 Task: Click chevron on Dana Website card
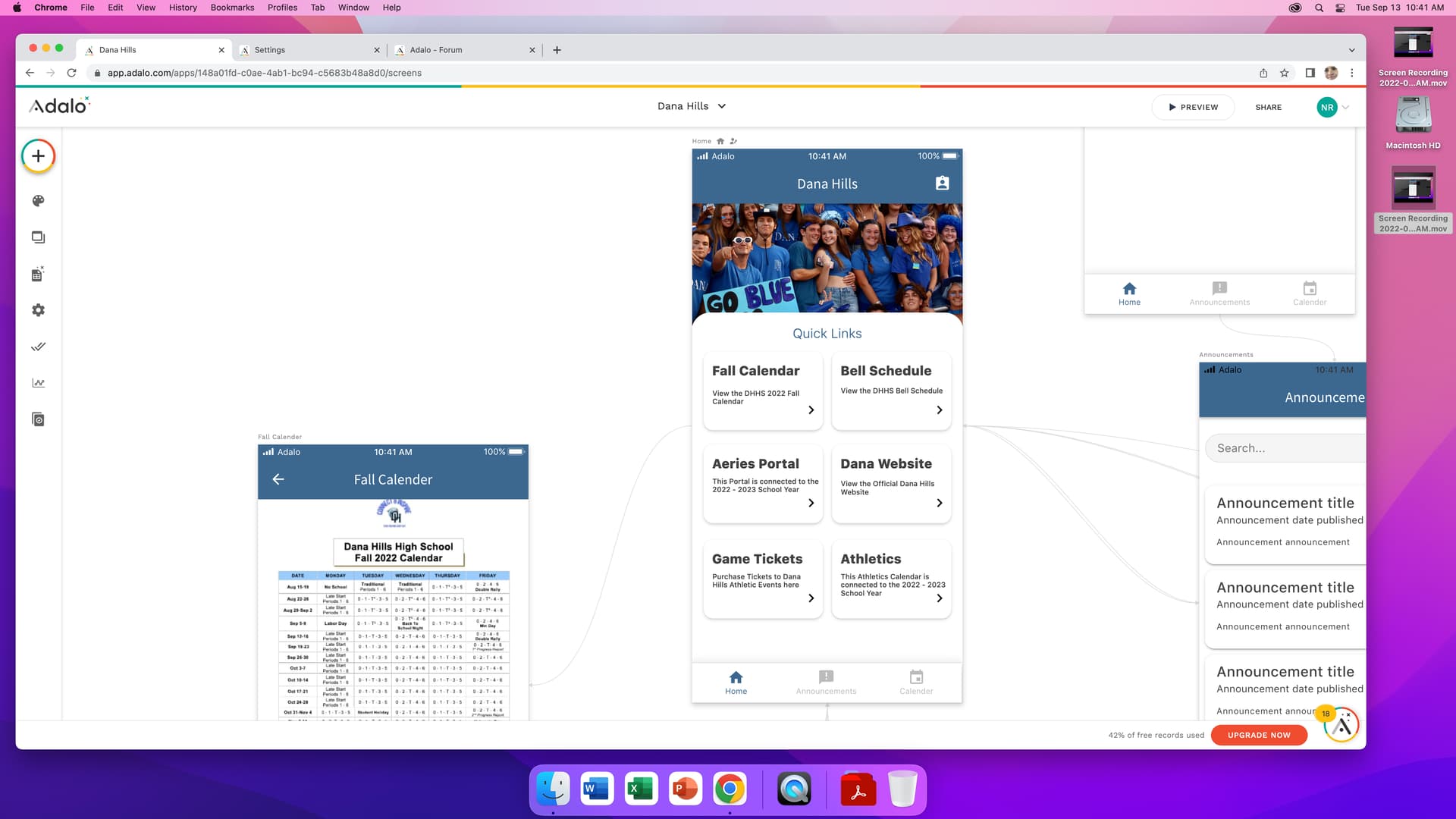click(x=940, y=504)
